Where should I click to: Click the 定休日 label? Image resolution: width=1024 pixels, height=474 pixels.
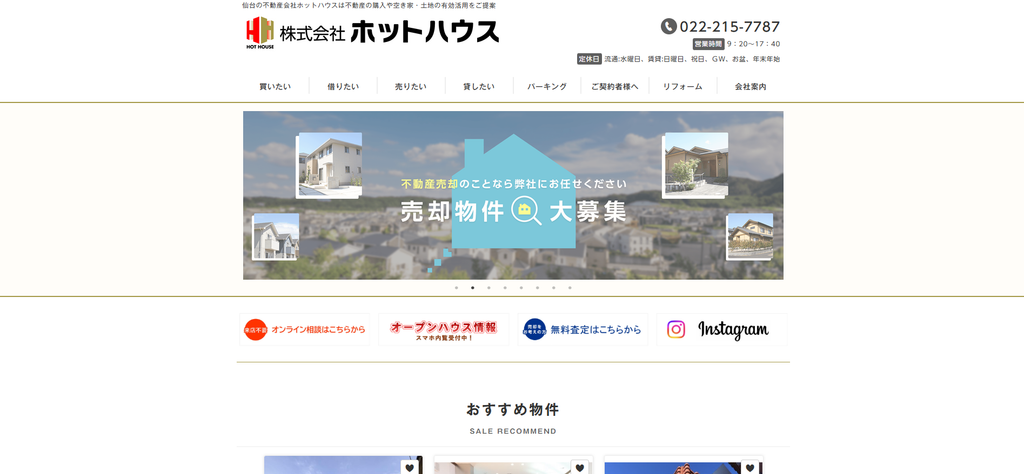pos(589,59)
